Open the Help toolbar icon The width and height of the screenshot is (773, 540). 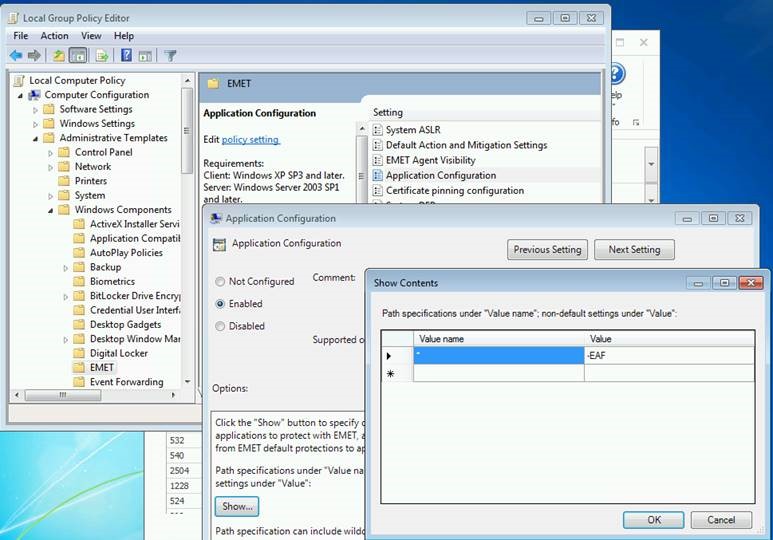127,56
